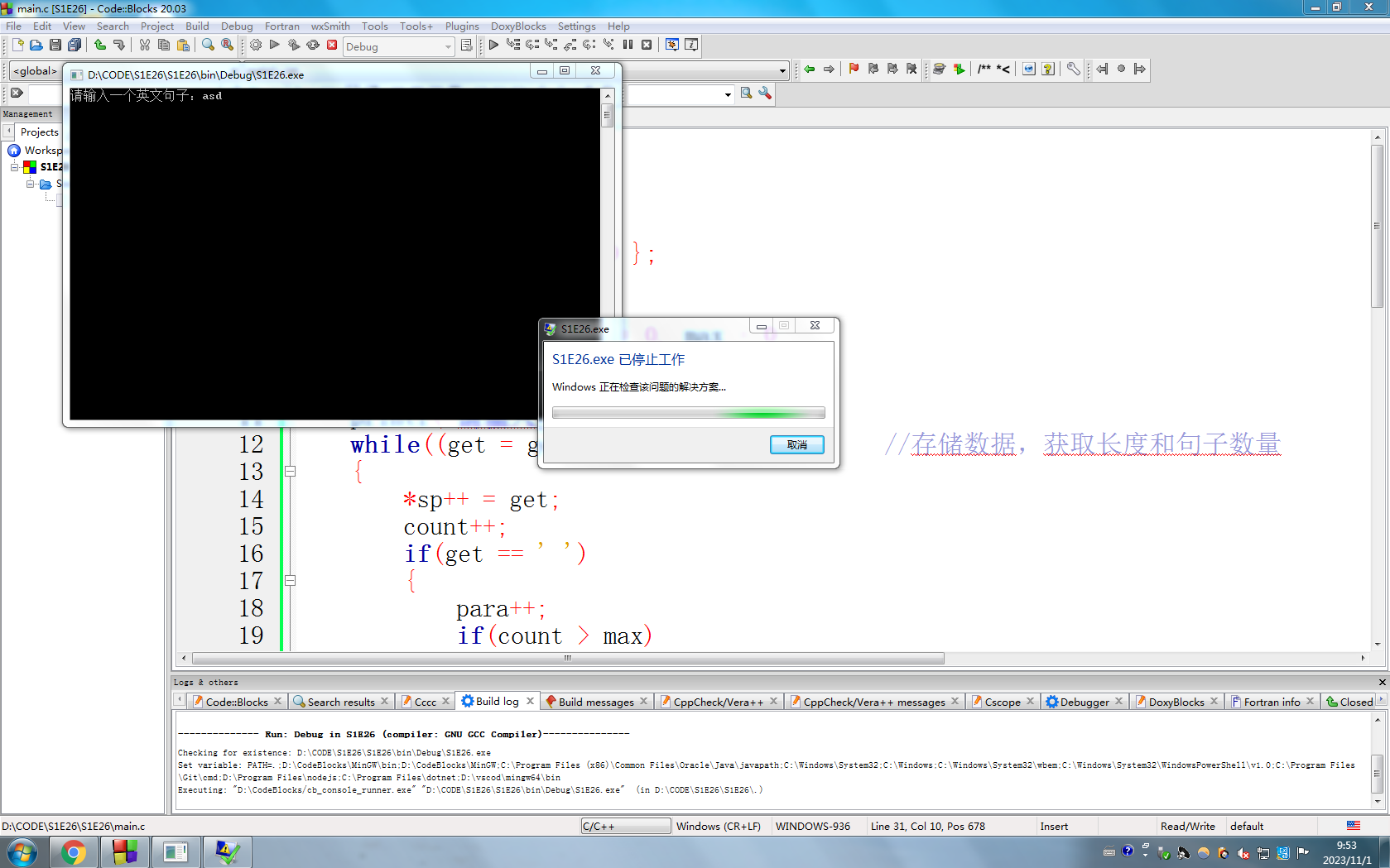The image size is (1390, 868).
Task: Click the Run to cursor debug icon
Action: (x=513, y=45)
